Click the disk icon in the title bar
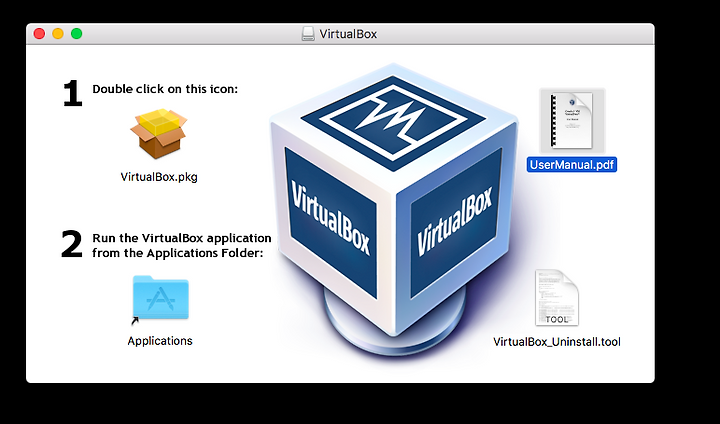The image size is (720, 424). click(x=308, y=34)
